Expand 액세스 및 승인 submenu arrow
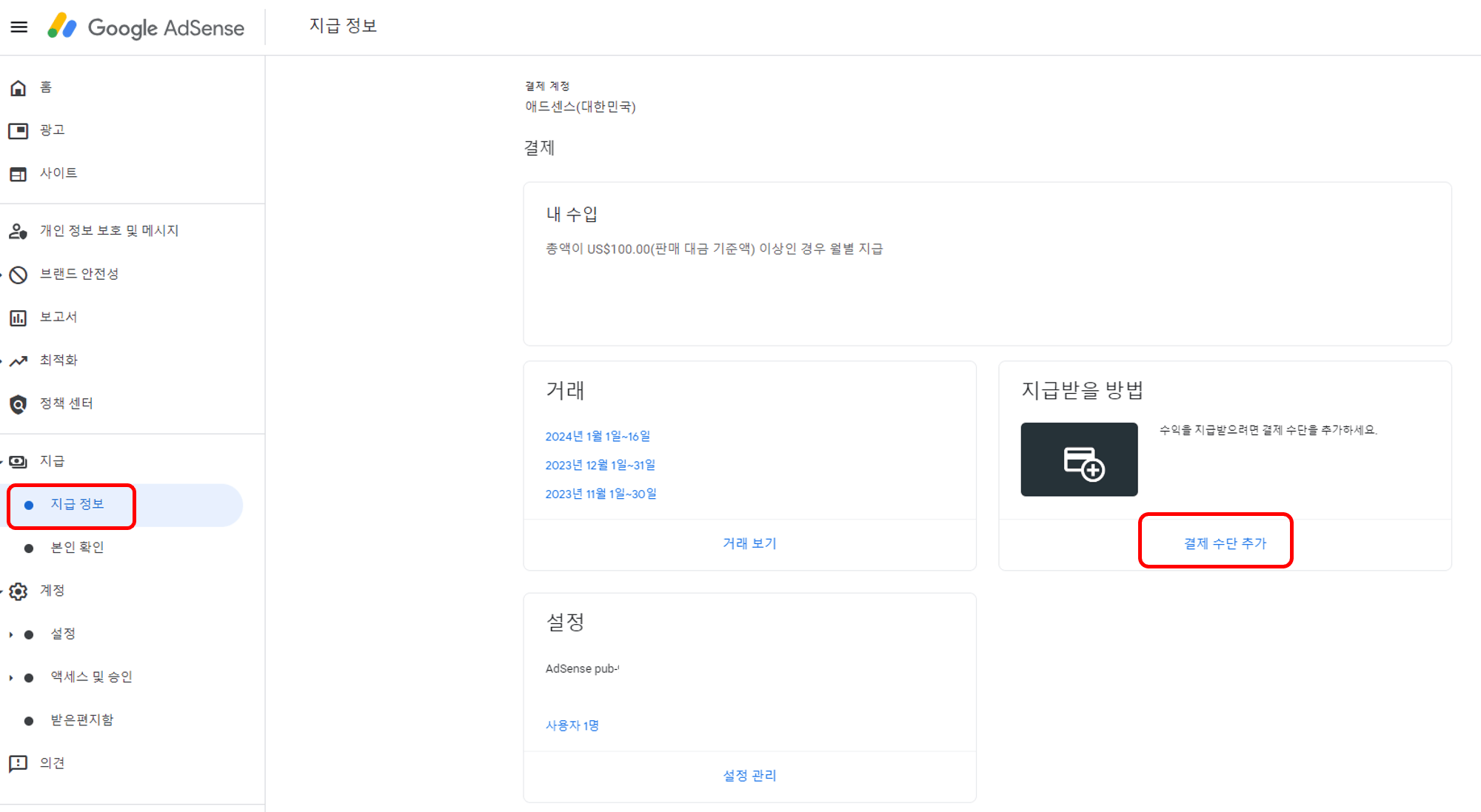 (10, 677)
